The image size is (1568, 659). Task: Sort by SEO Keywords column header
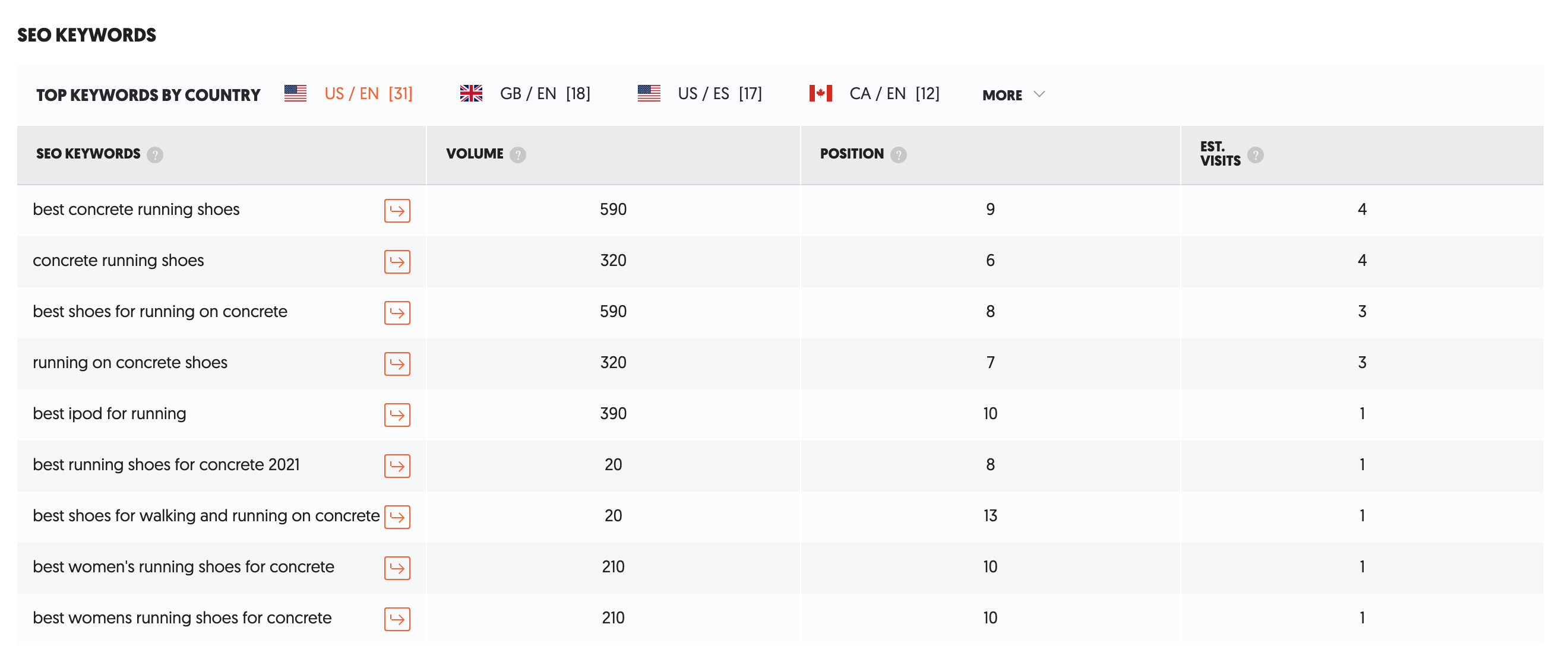88,153
